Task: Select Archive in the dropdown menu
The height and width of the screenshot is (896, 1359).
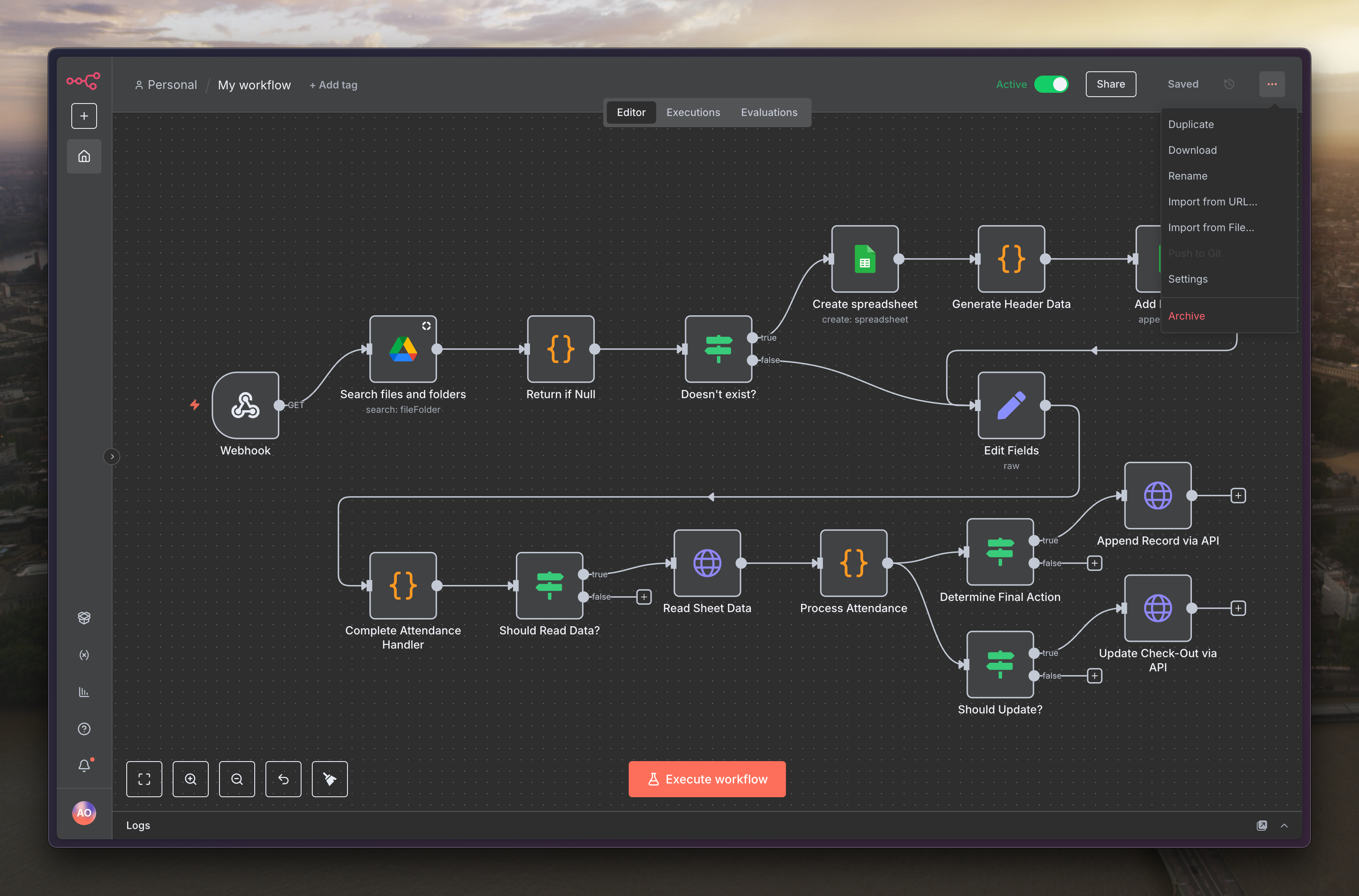Action: [x=1186, y=316]
